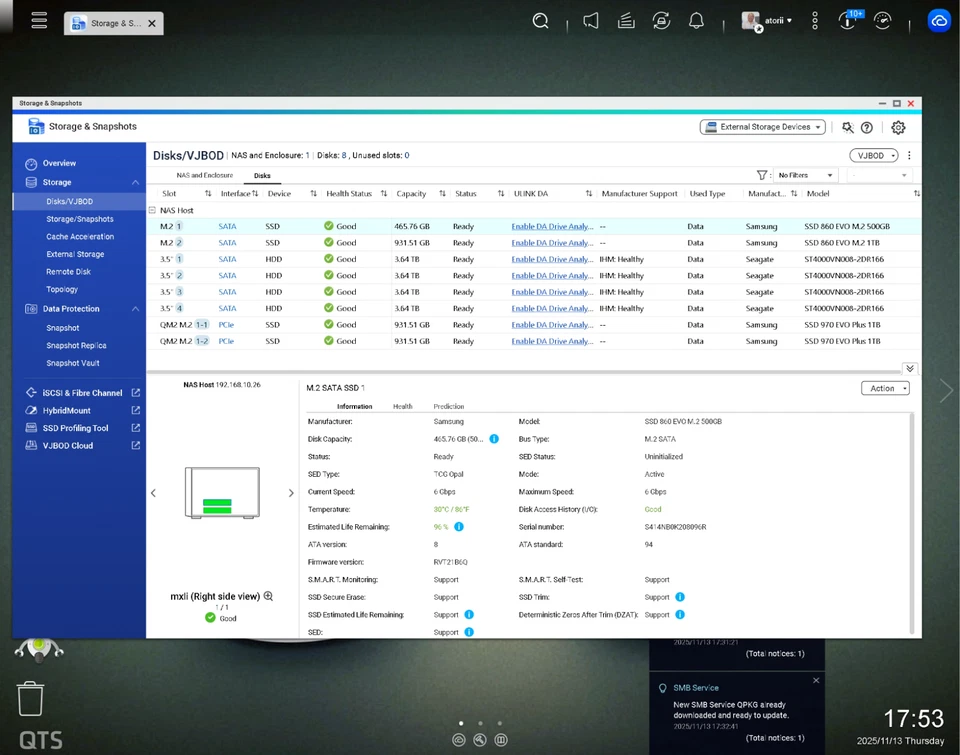This screenshot has height=755, width=960.
Task: Open the Storage & Snapshots settings gear
Action: [x=897, y=128]
